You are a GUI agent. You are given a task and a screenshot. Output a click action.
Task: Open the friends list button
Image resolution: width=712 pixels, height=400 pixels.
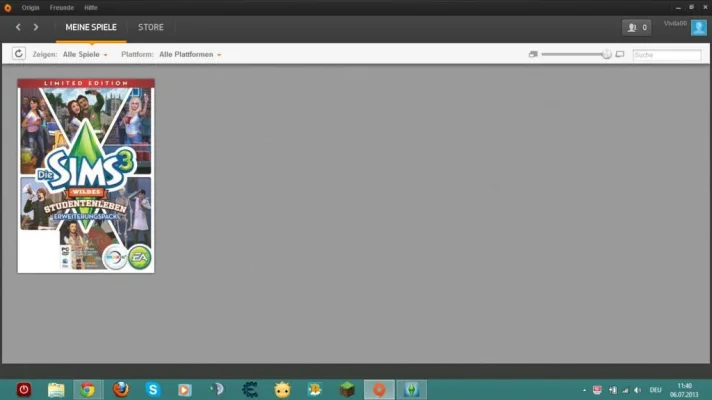point(637,27)
